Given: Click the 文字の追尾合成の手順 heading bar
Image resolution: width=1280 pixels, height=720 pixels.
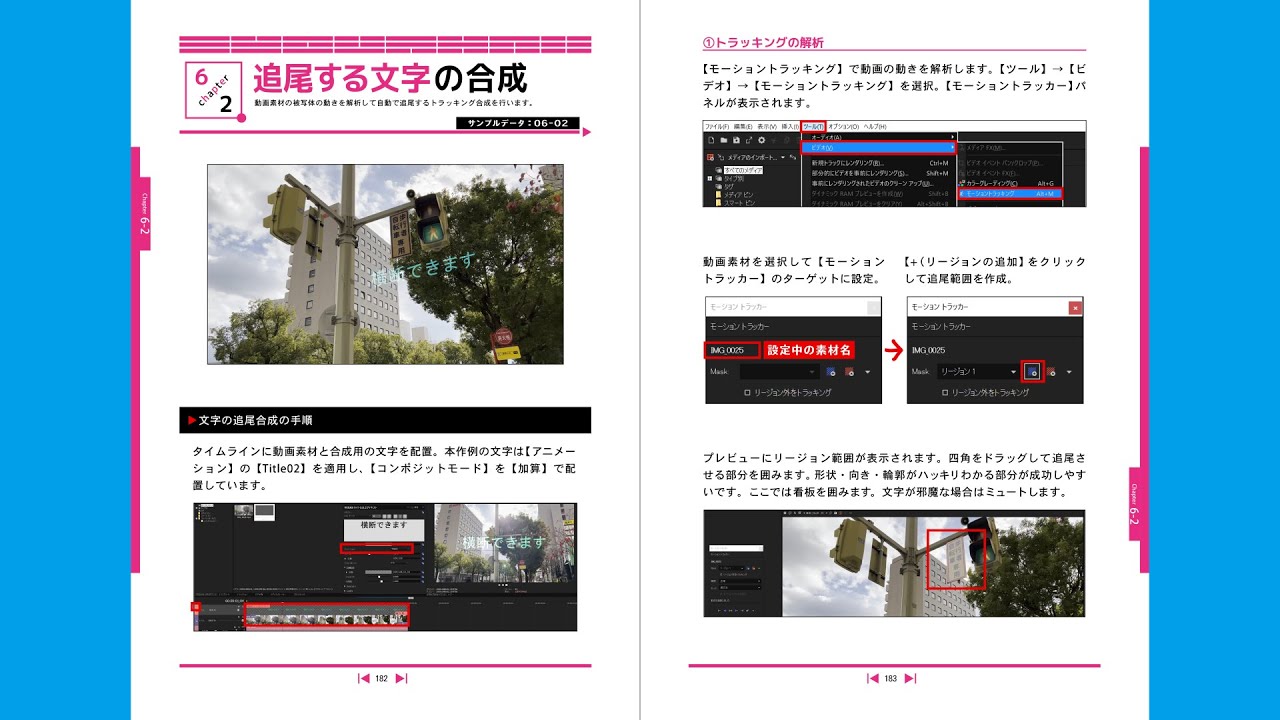Looking at the screenshot, I should 385,420.
